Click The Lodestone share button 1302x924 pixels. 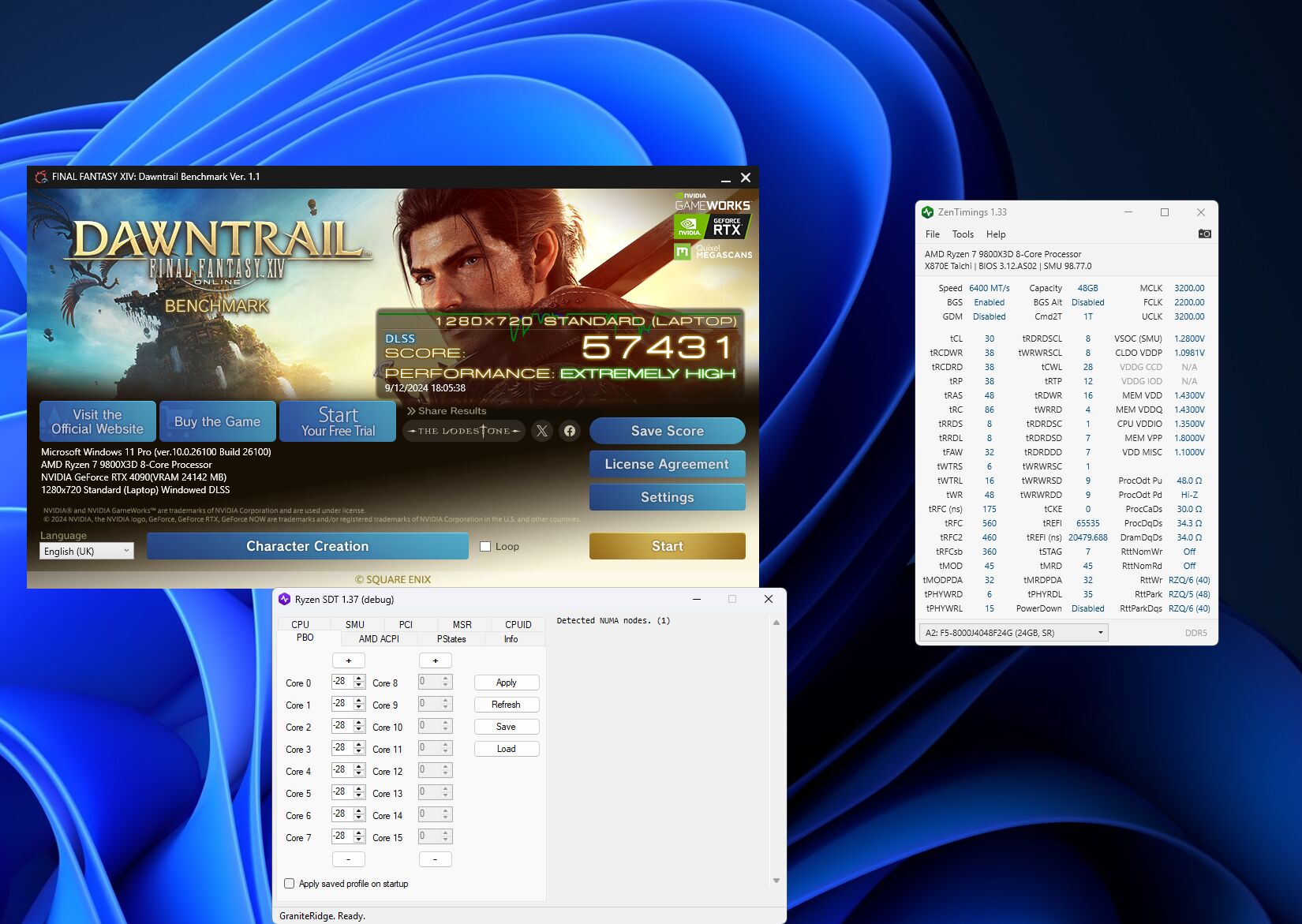click(x=464, y=431)
